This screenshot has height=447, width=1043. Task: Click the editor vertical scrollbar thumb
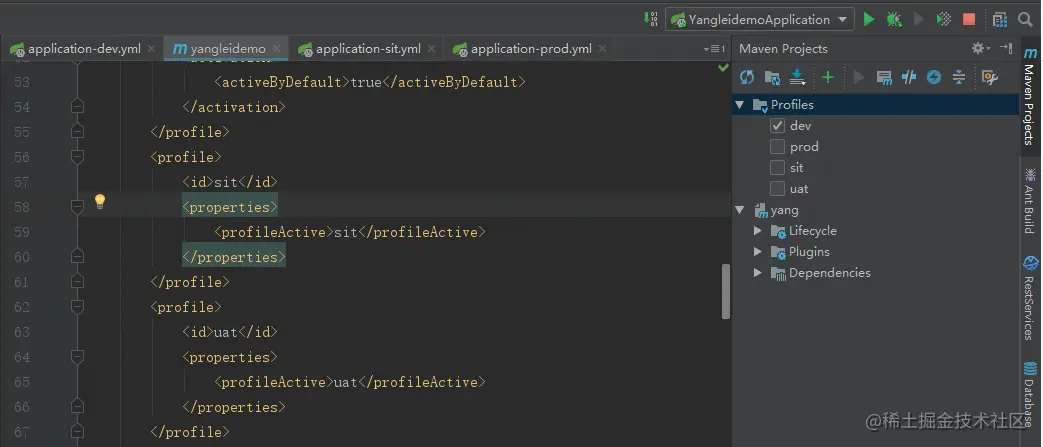point(726,291)
